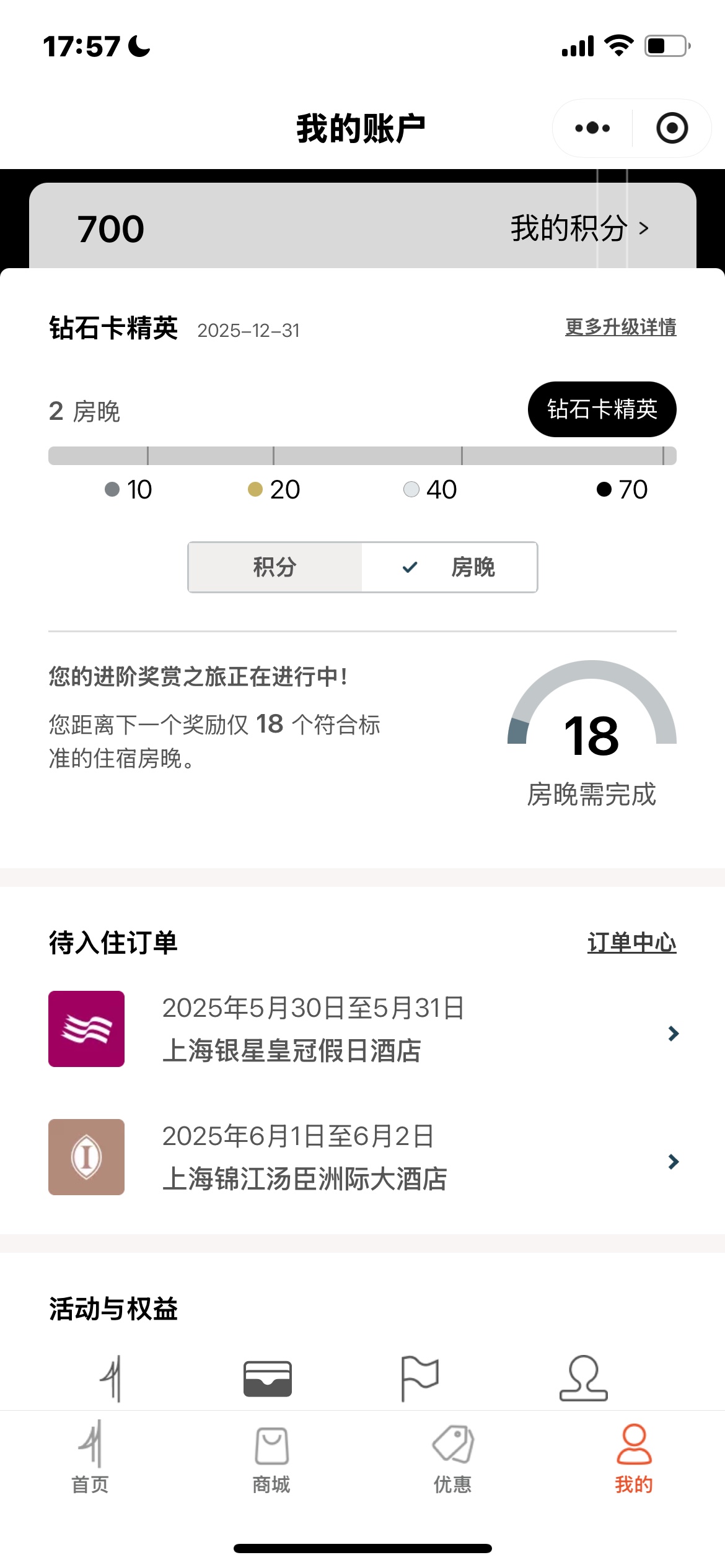Expand 我的积分 details arrow
725x1568 pixels.
pyautogui.click(x=644, y=229)
